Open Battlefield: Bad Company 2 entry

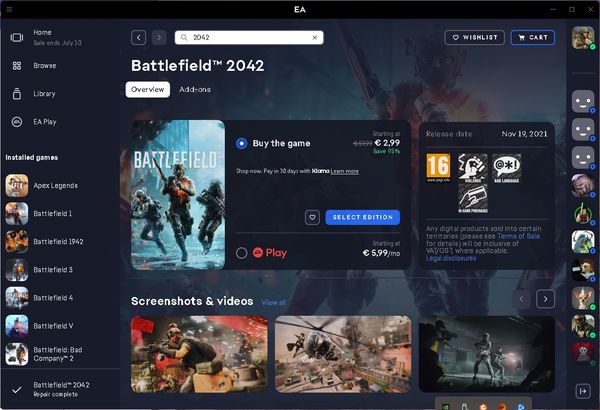pos(60,354)
